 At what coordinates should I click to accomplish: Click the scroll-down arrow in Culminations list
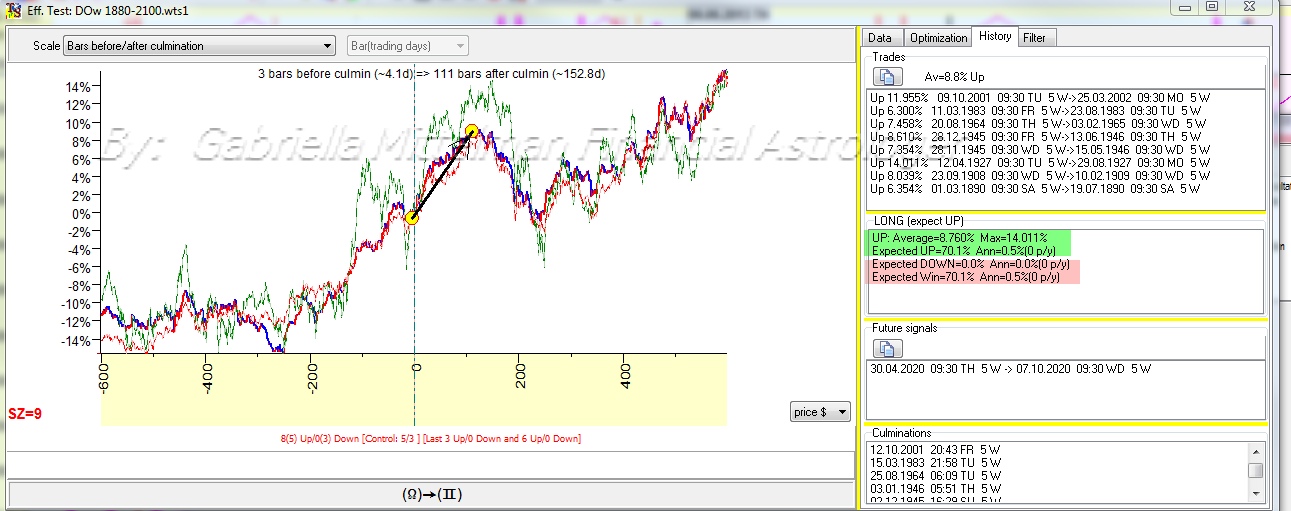(x=1255, y=493)
